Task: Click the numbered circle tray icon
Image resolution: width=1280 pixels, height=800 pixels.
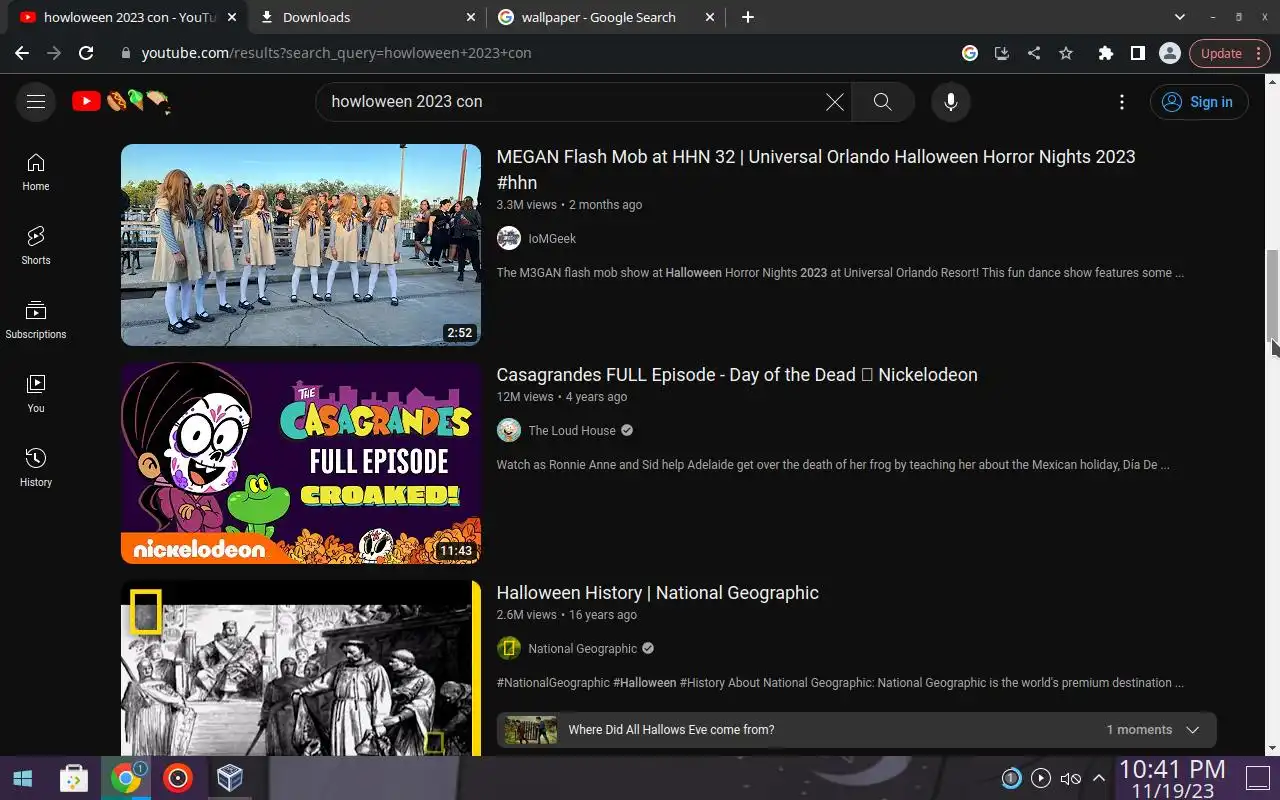Action: click(1011, 778)
